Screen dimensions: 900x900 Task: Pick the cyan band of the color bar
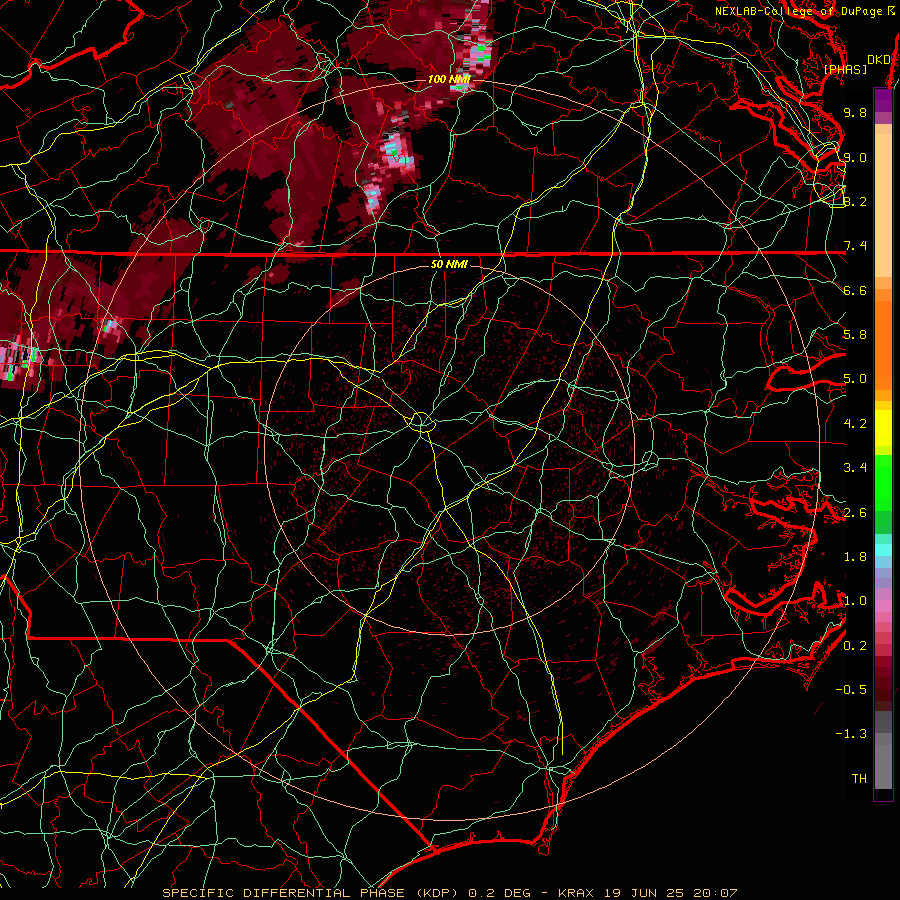point(883,550)
